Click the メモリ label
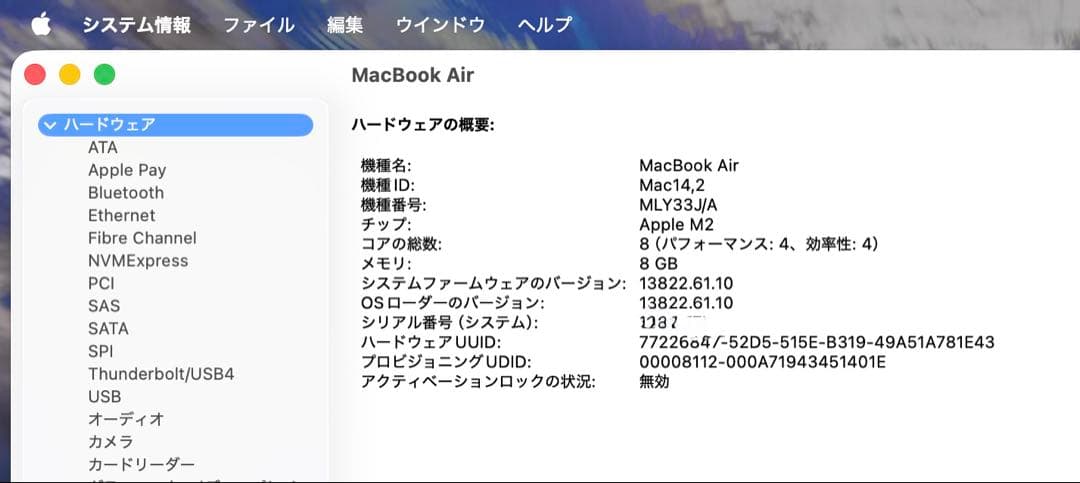This screenshot has width=1080, height=483. click(386, 264)
